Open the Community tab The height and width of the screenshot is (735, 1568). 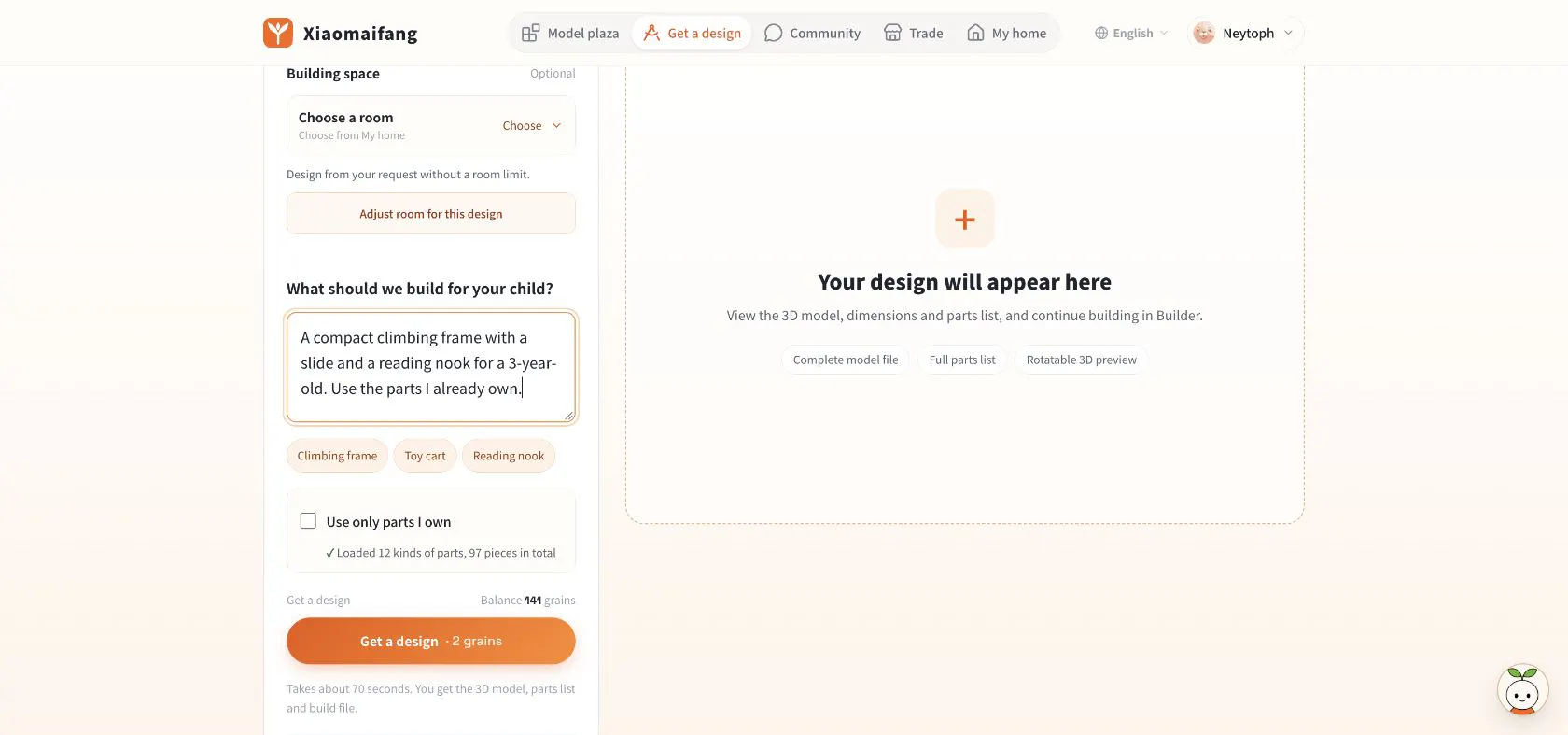coord(812,33)
